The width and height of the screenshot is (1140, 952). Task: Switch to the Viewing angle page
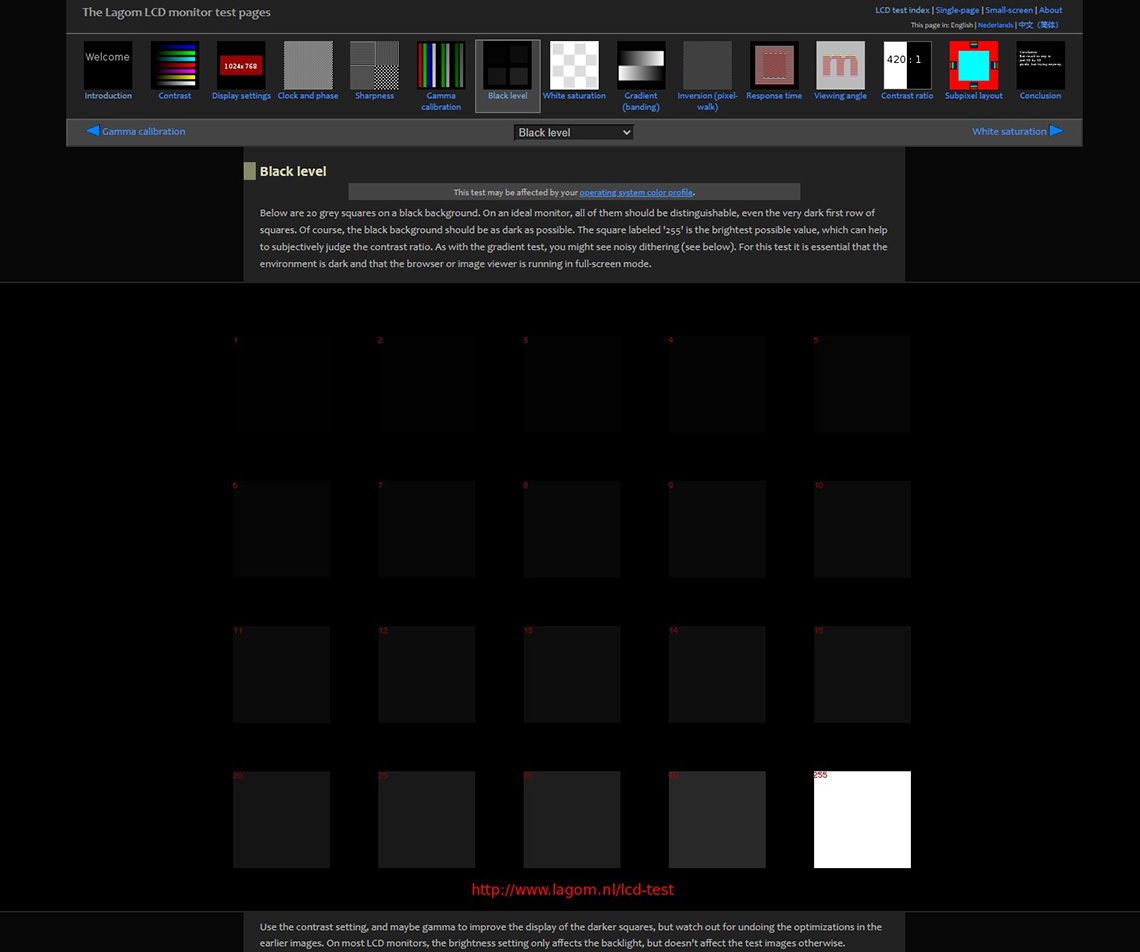pos(840,66)
